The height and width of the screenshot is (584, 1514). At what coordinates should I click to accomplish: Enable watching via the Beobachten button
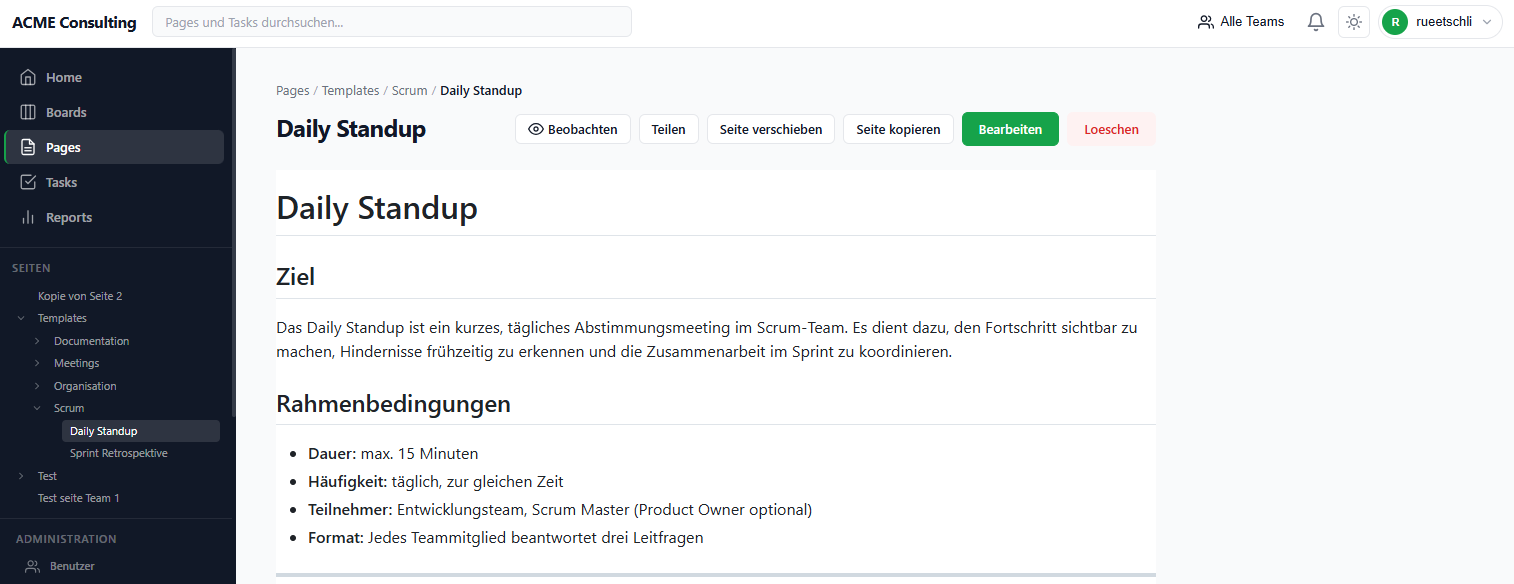pos(573,128)
